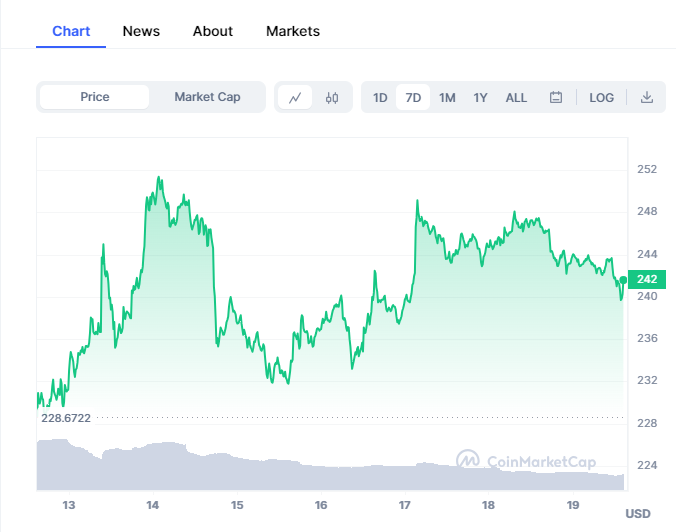This screenshot has width=676, height=532.
Task: Click the 236 price axis label
Action: click(647, 338)
